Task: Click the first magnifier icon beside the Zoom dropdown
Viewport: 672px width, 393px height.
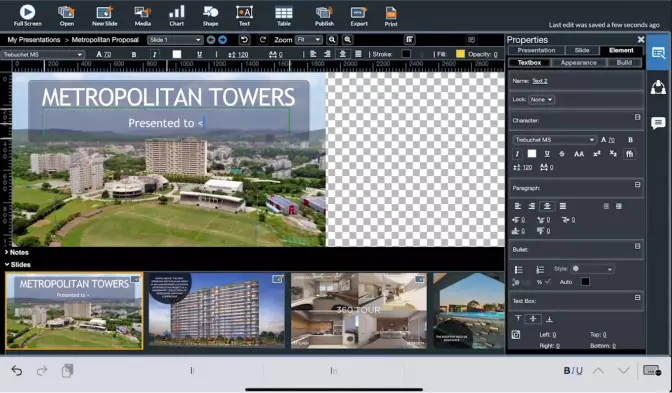Action: pos(332,40)
